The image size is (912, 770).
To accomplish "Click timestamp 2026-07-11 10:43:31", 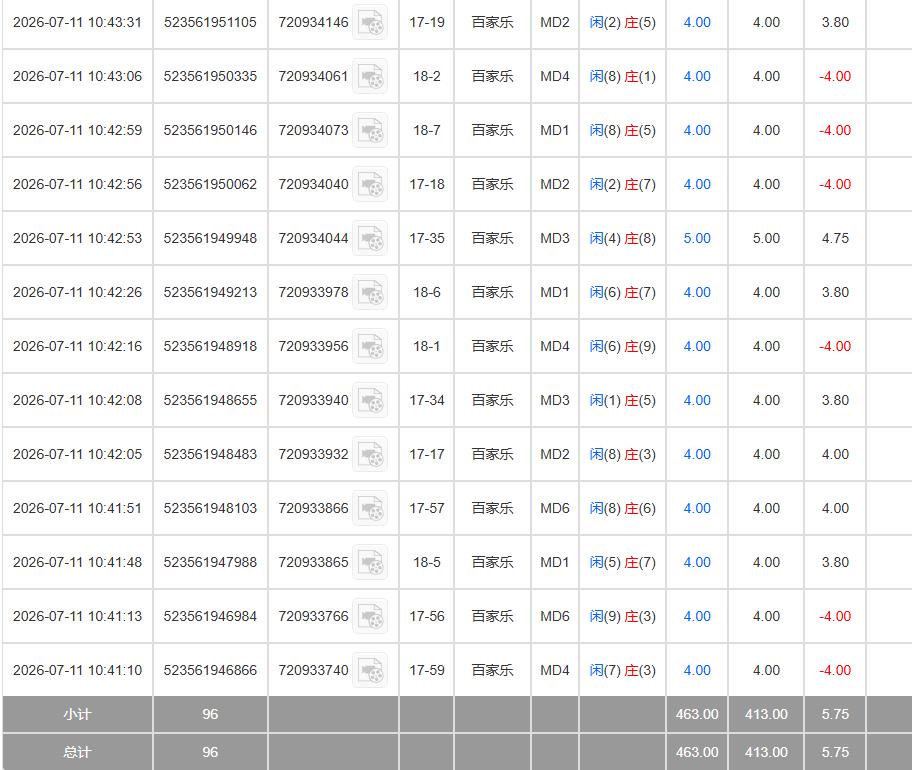I will point(77,23).
